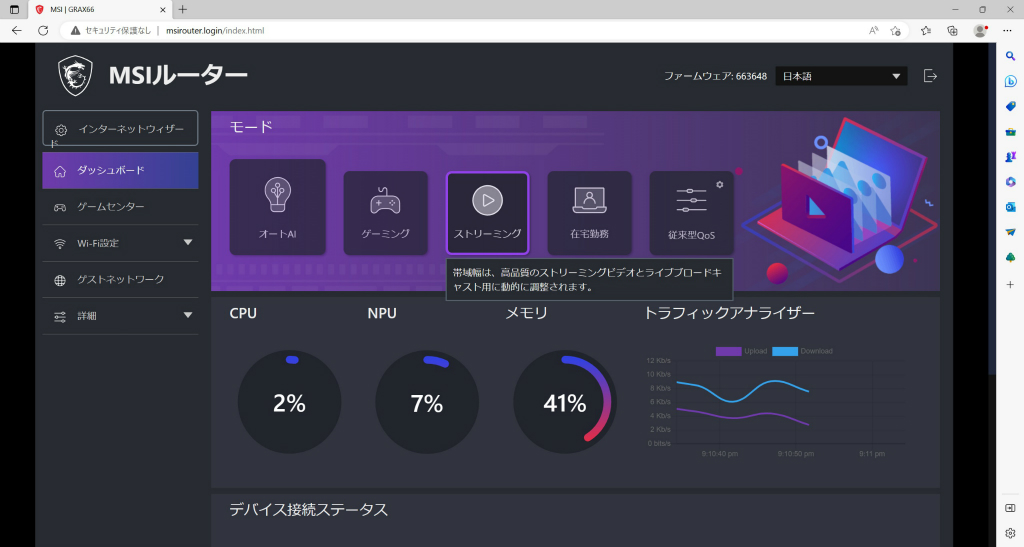
Task: Click the Edge sidebar search icon
Action: pos(1010,56)
